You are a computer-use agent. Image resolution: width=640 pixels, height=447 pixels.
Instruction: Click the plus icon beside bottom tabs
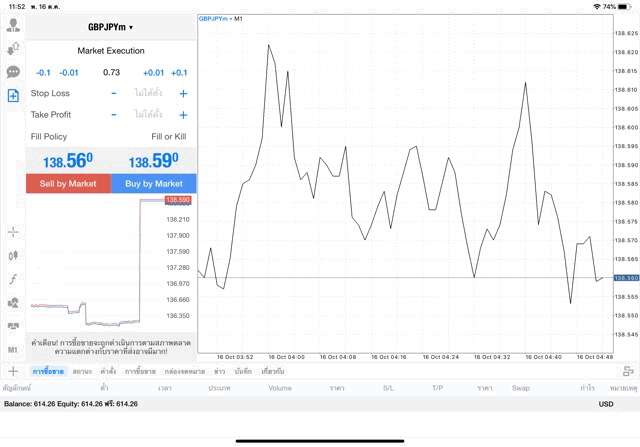coord(13,371)
